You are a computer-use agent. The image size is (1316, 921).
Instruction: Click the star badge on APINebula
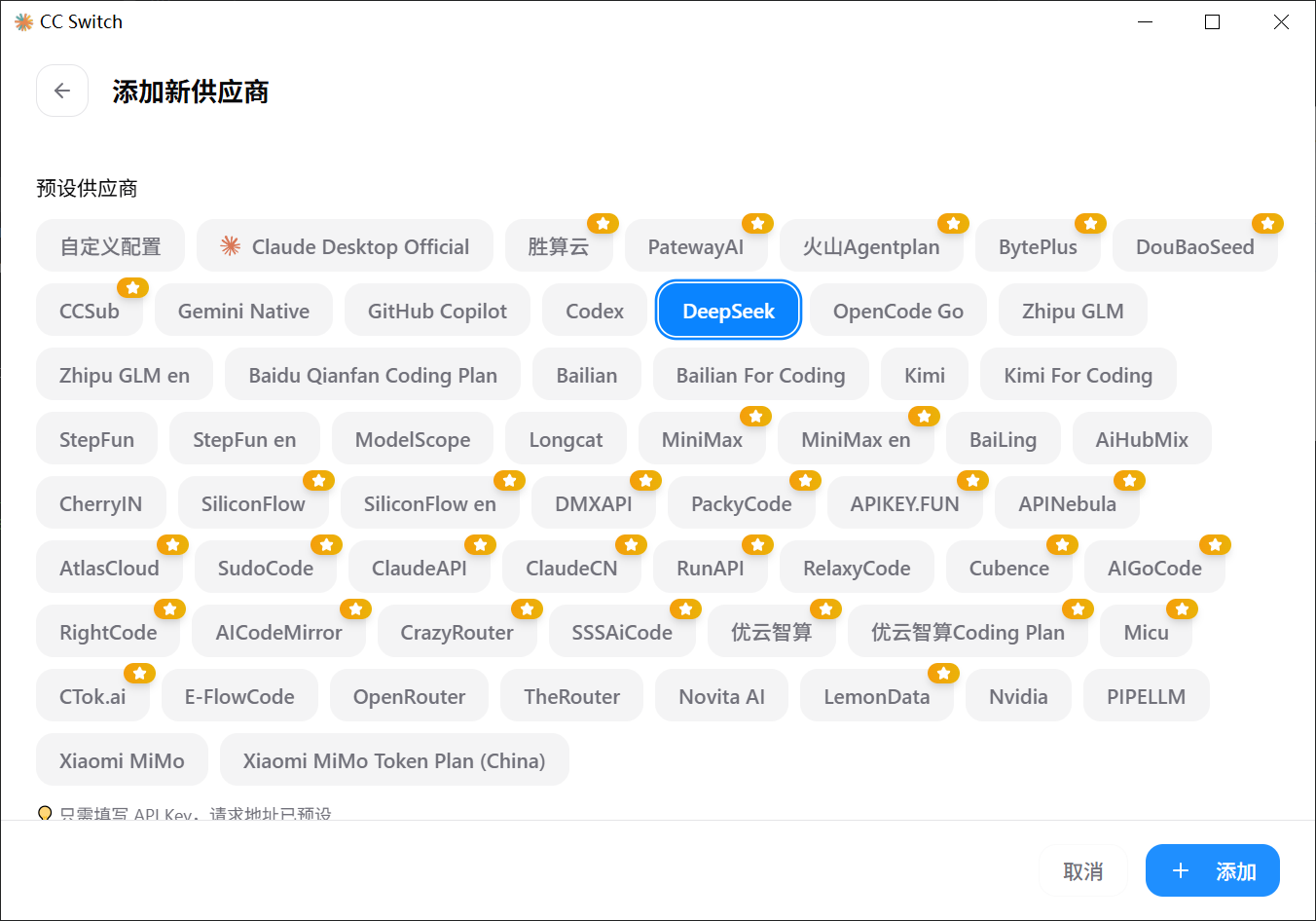[1129, 481]
